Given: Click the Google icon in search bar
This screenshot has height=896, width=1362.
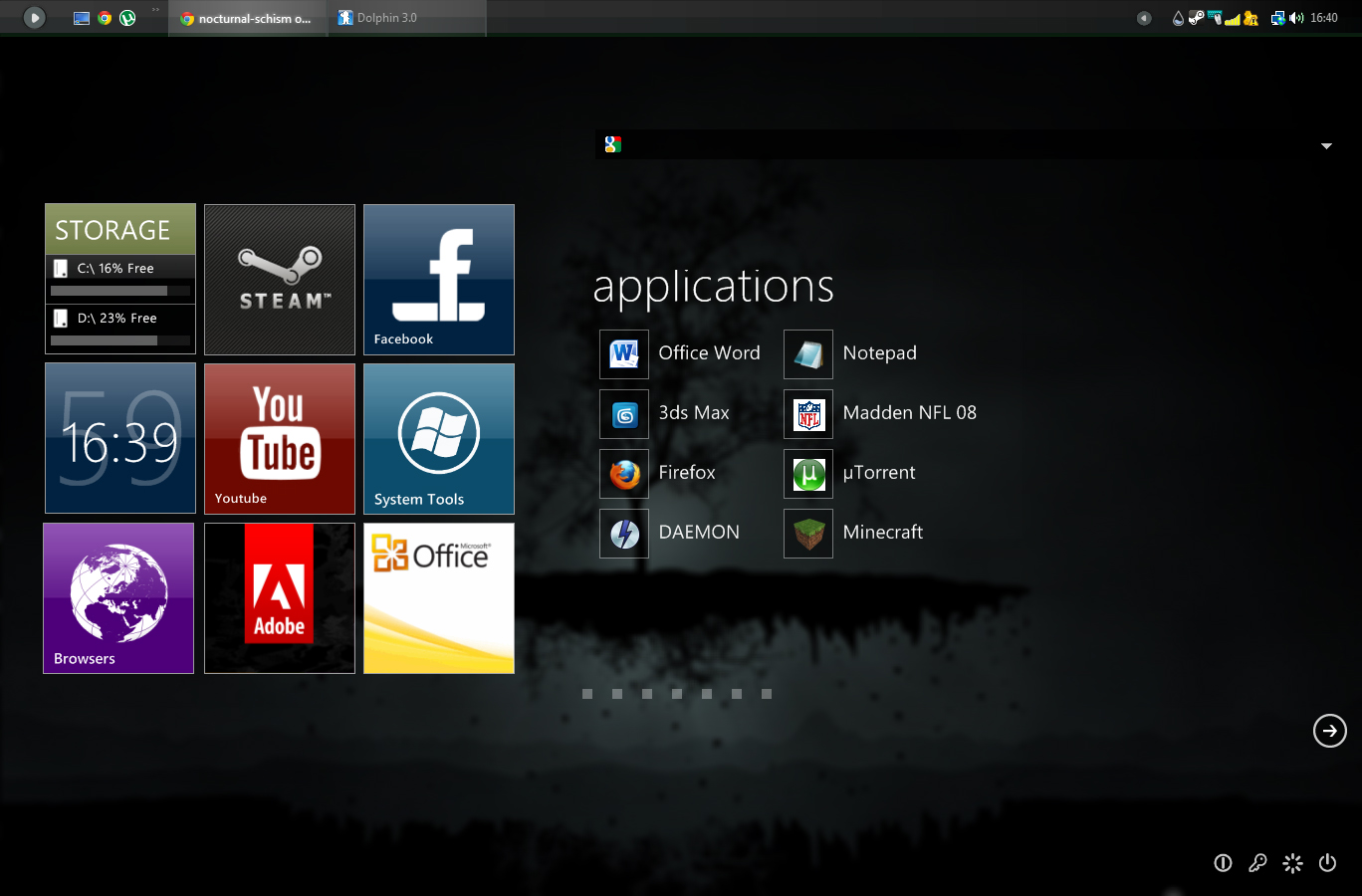Looking at the screenshot, I should [613, 145].
